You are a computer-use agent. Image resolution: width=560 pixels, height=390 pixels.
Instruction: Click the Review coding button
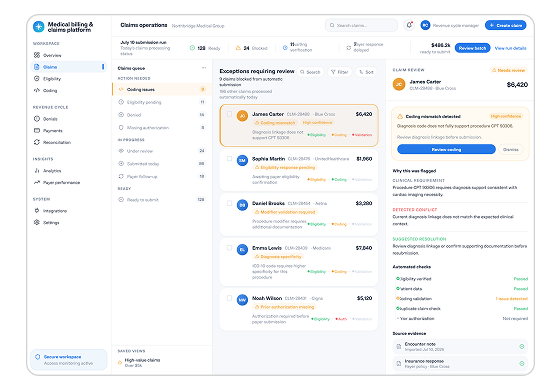click(x=446, y=149)
